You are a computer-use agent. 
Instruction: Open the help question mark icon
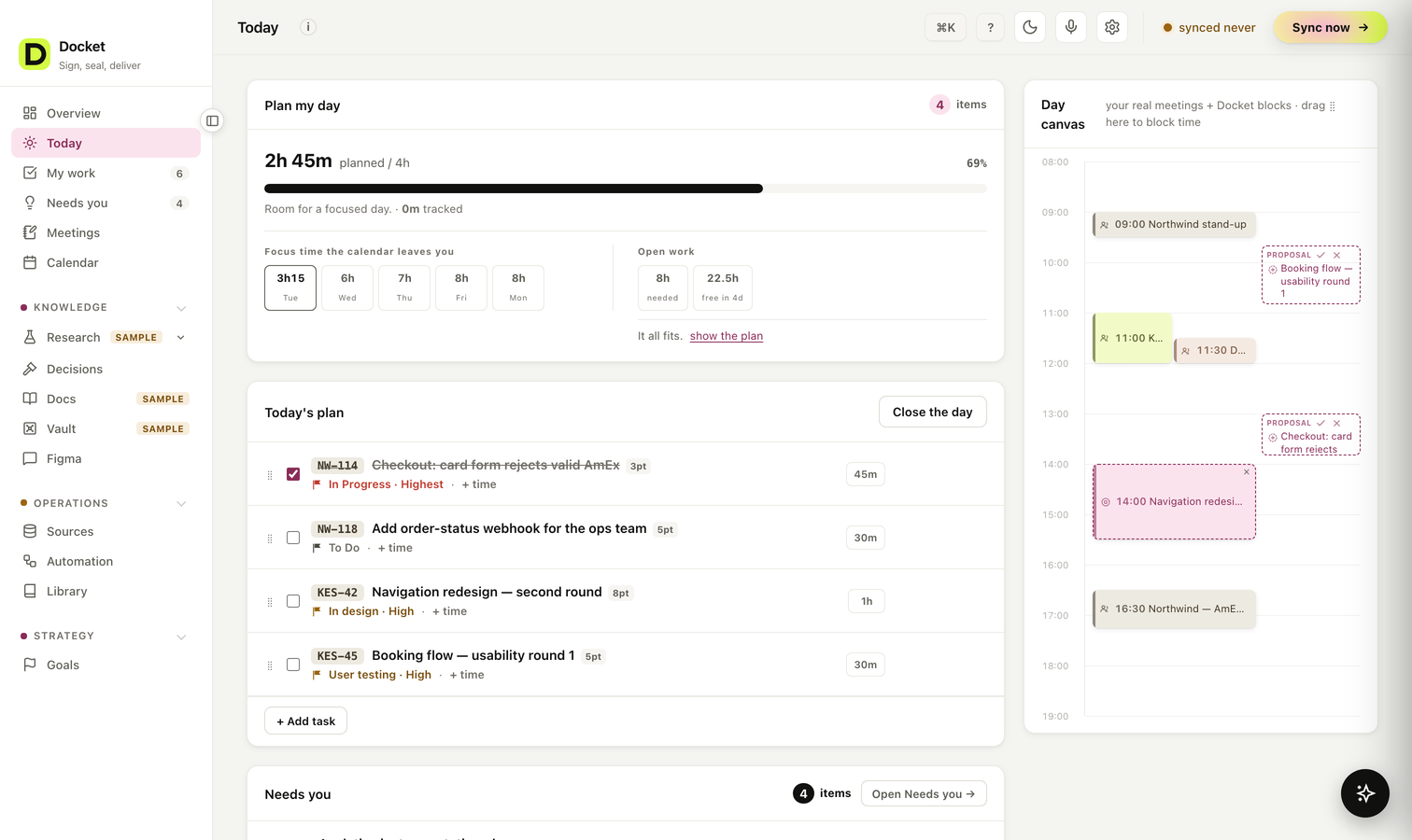pyautogui.click(x=991, y=27)
